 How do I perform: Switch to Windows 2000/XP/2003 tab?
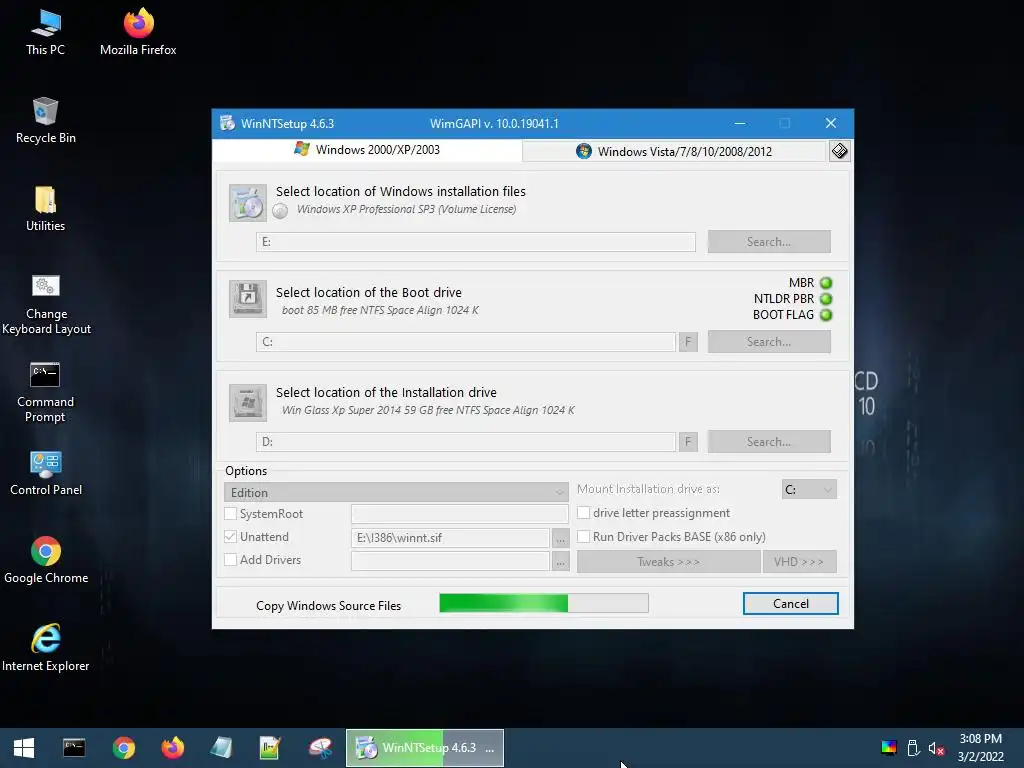pyautogui.click(x=367, y=150)
